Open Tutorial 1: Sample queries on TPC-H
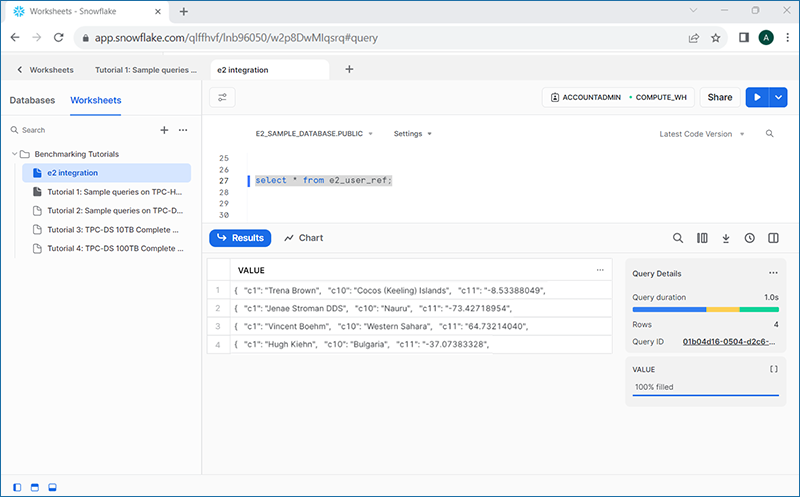This screenshot has height=497, width=800. pos(107,192)
